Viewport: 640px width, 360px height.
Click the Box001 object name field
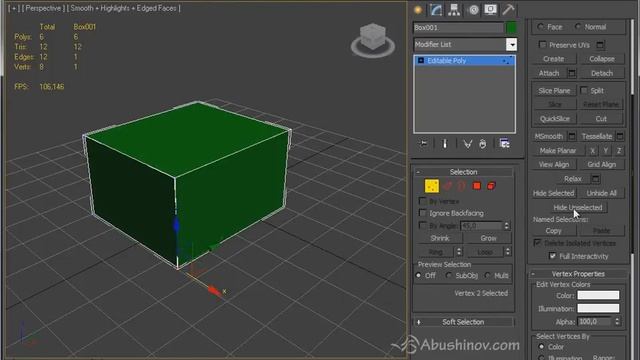coord(458,27)
